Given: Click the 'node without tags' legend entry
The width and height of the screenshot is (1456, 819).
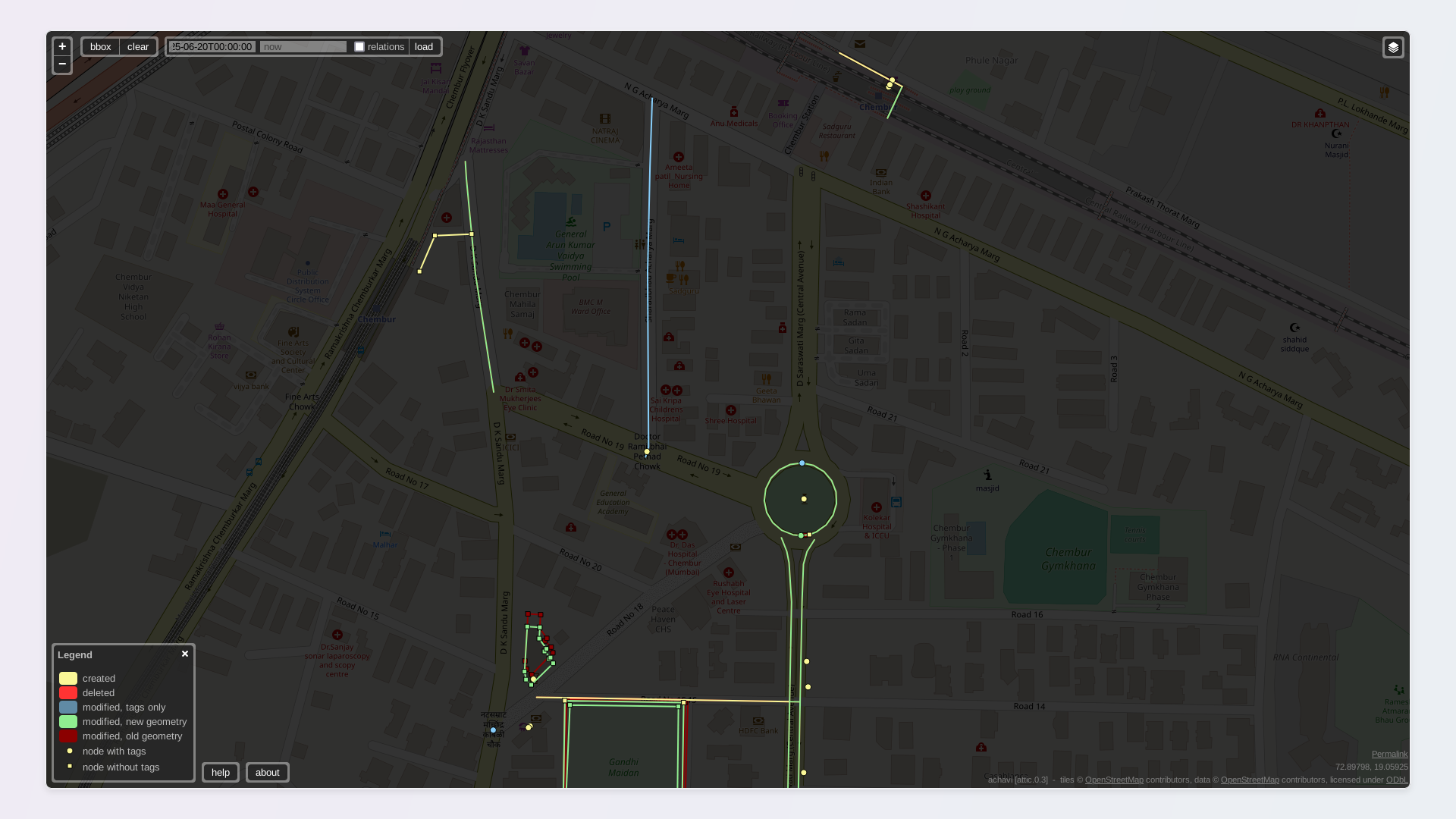Looking at the screenshot, I should [x=121, y=767].
